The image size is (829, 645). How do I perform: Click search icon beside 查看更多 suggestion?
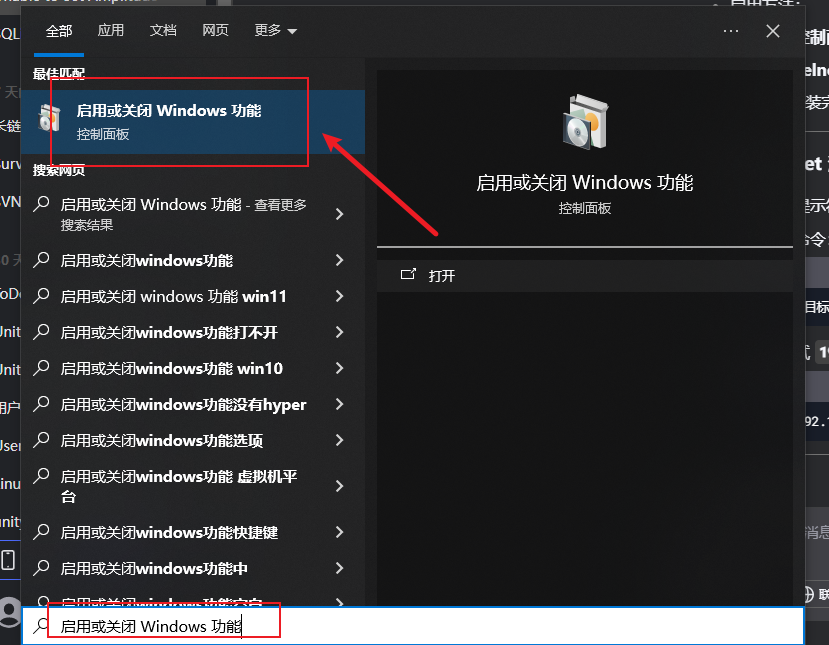(x=41, y=204)
